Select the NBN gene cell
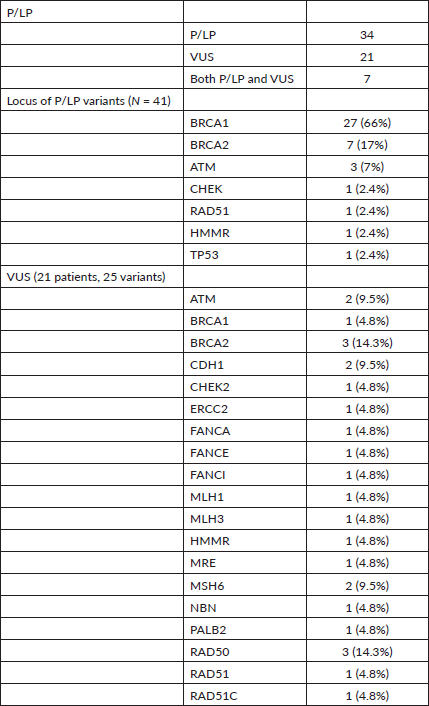Viewport: 429px width, 706px height. [x=245, y=607]
